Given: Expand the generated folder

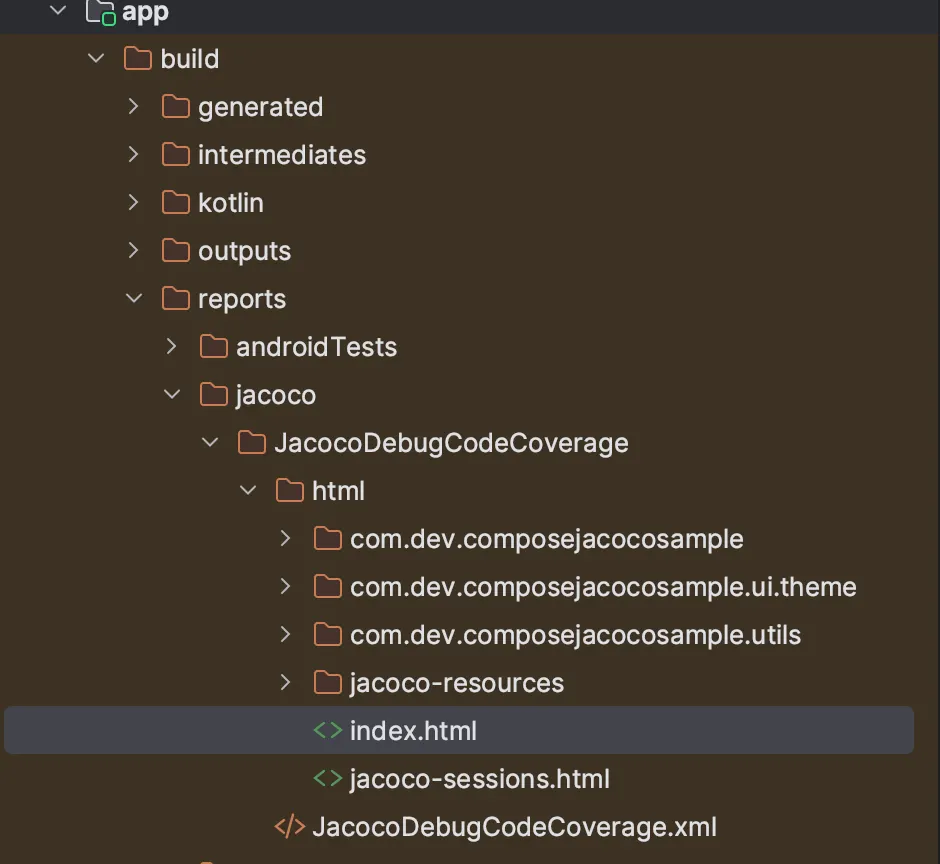Looking at the screenshot, I should tap(133, 106).
